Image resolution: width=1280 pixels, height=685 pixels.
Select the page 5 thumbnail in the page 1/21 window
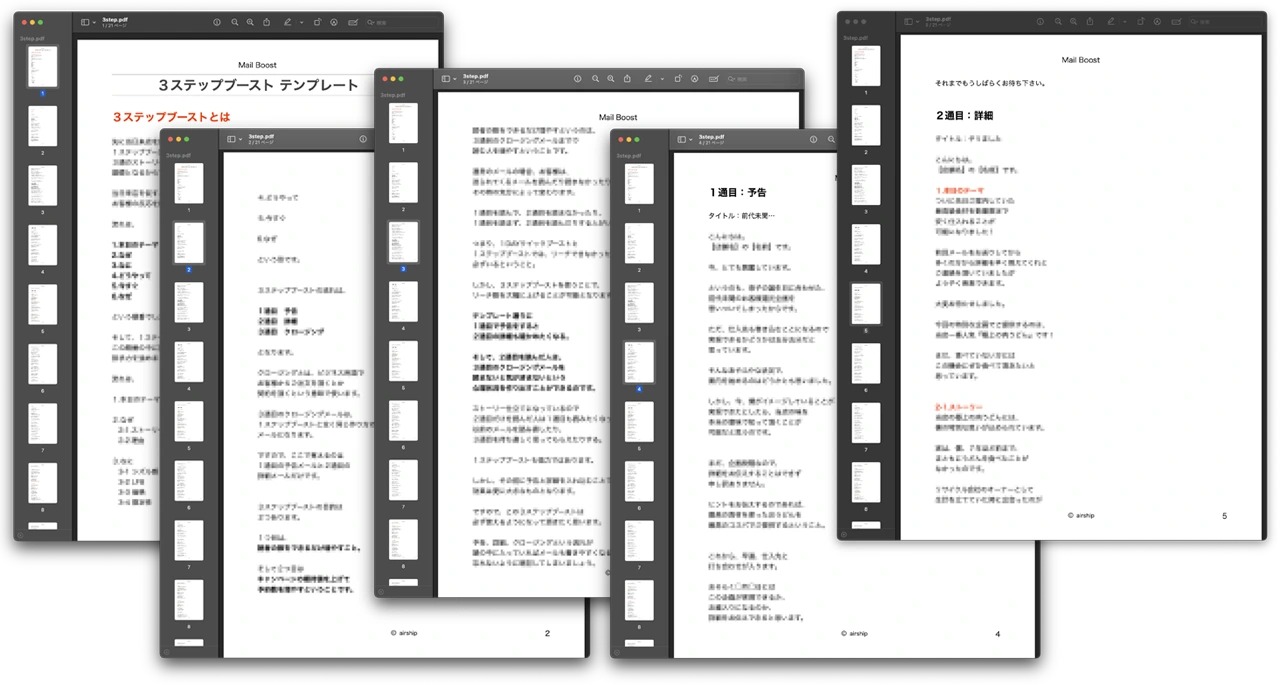pyautogui.click(x=42, y=305)
